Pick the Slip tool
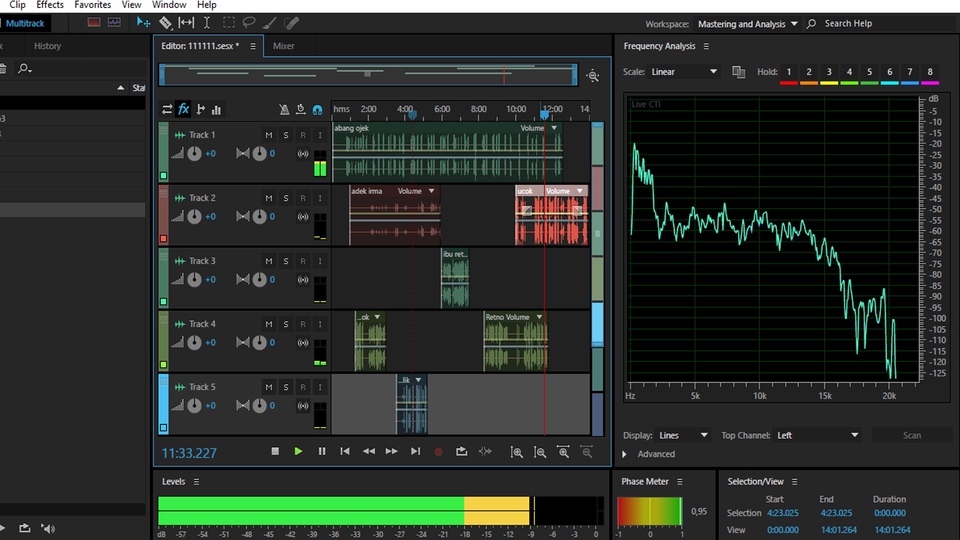 (x=186, y=22)
